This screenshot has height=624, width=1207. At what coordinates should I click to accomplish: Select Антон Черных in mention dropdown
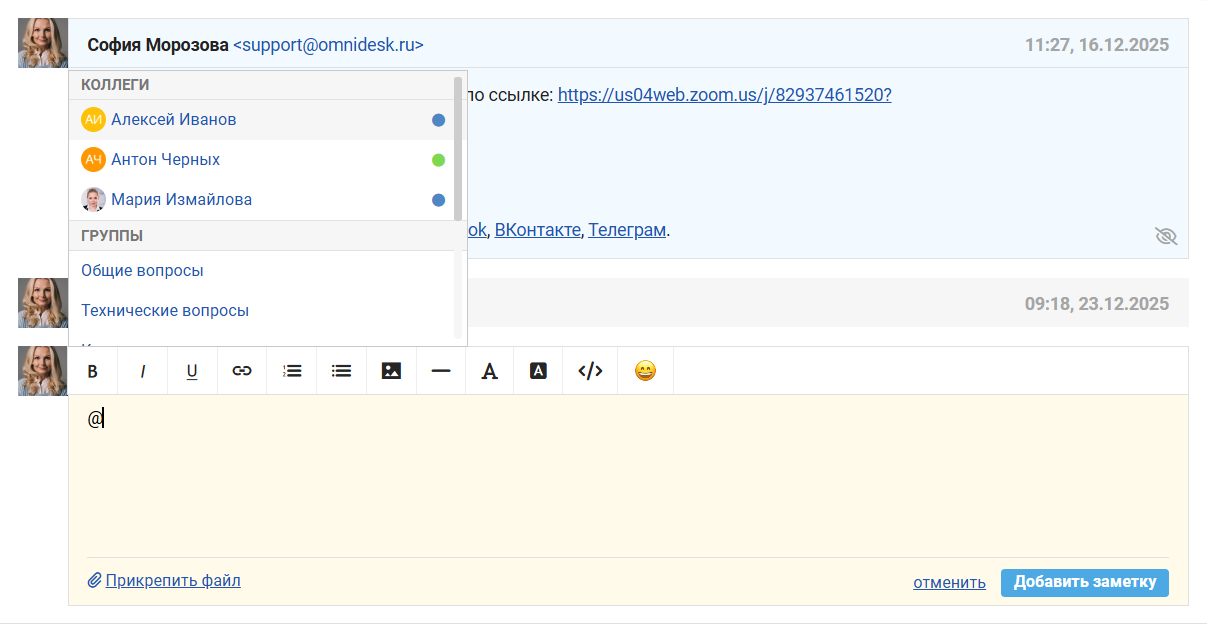point(165,160)
